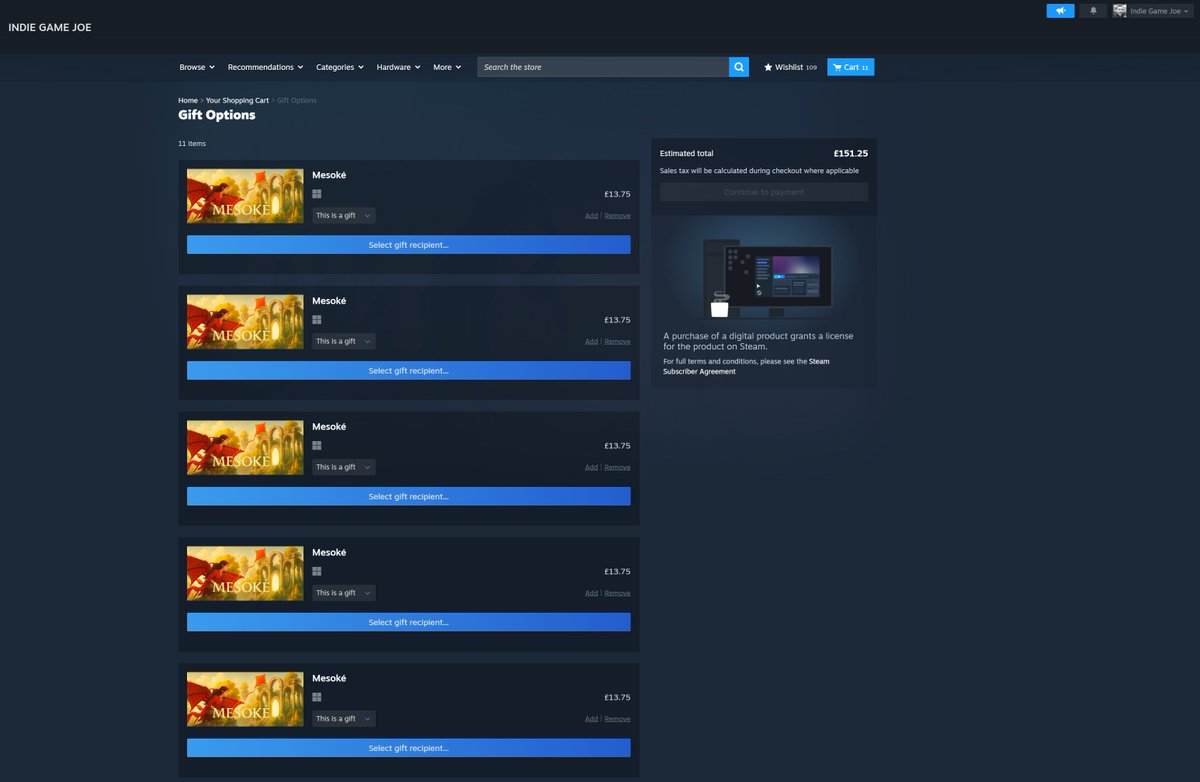This screenshot has width=1200, height=782.
Task: Open the More menu
Action: coord(447,67)
